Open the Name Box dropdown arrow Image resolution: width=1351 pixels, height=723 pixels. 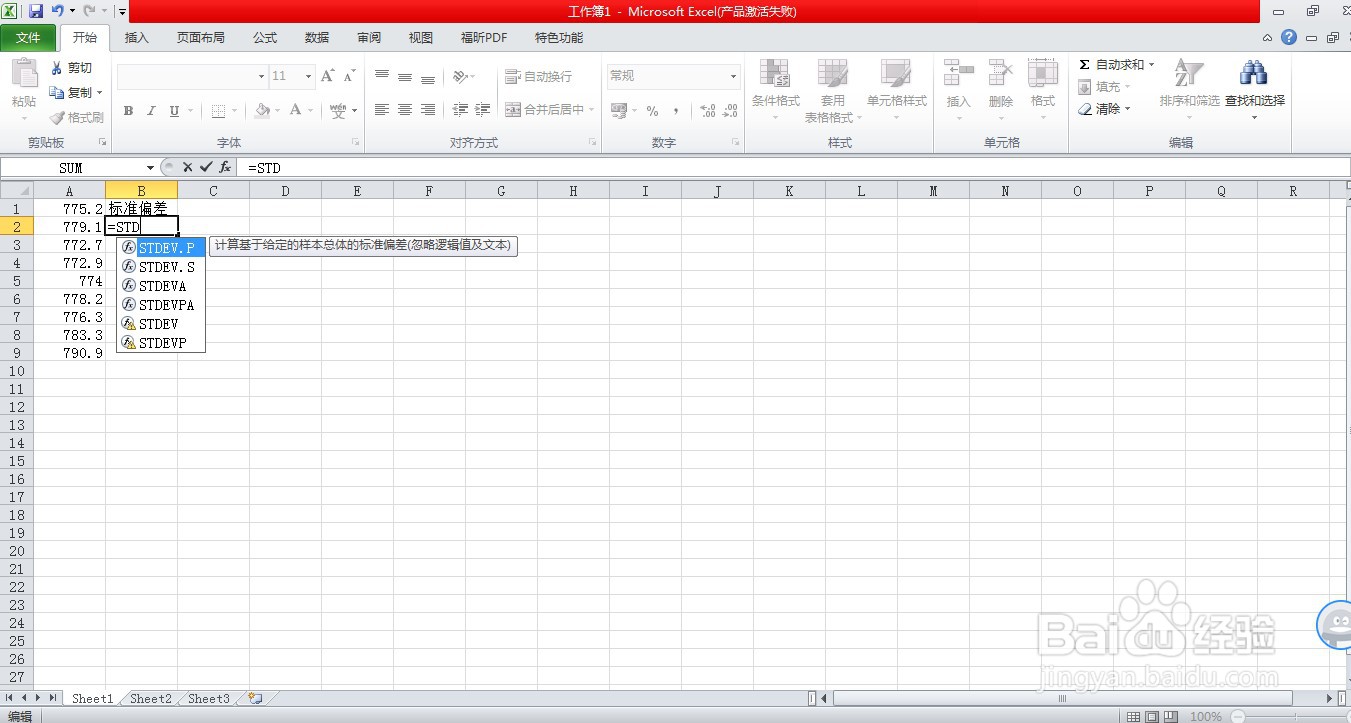pos(150,168)
